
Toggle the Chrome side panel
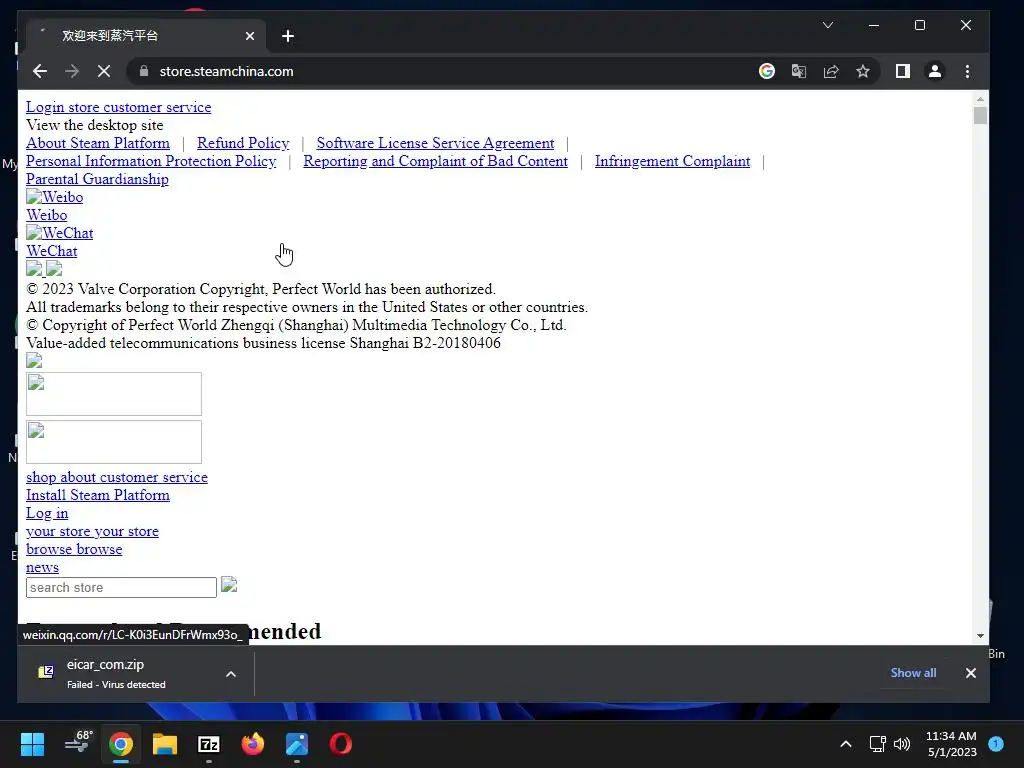click(903, 71)
